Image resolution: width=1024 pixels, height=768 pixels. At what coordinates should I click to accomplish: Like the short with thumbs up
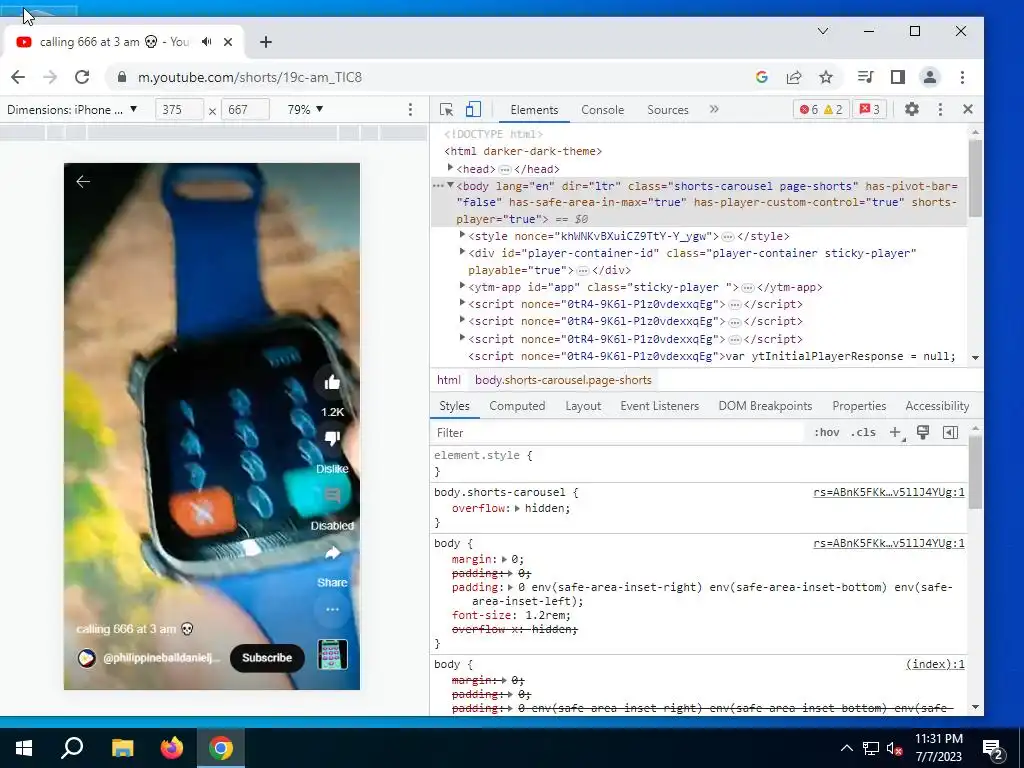[332, 383]
